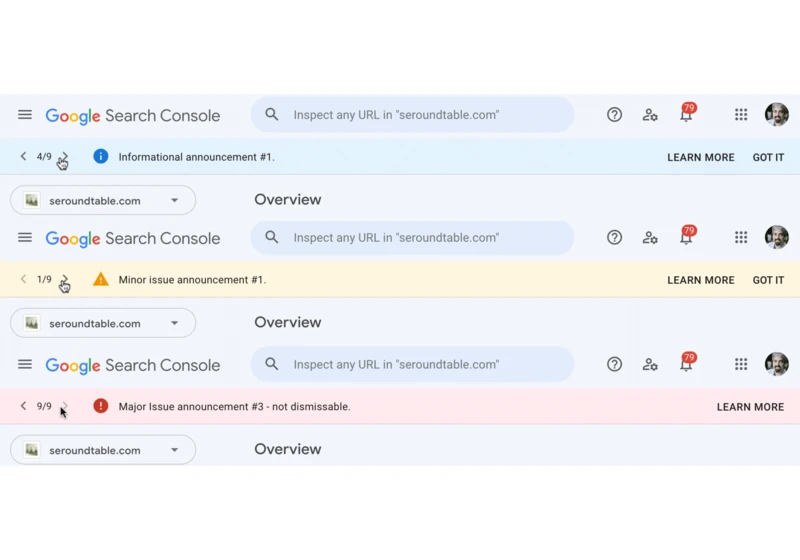Go to next announcement from 4/9

click(65, 156)
